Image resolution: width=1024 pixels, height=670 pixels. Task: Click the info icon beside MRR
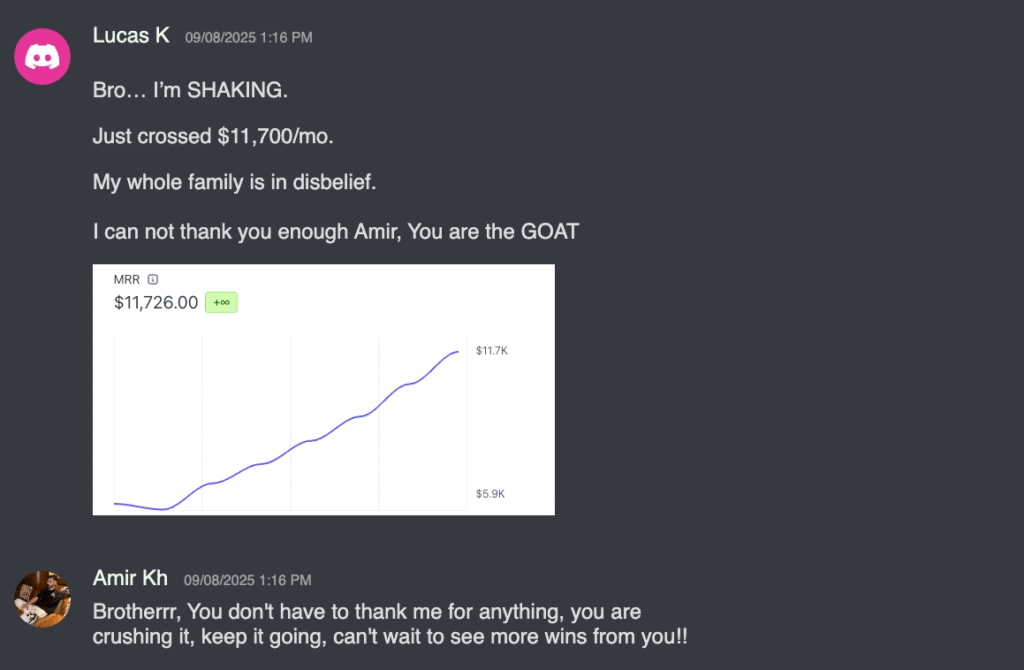coord(153,280)
